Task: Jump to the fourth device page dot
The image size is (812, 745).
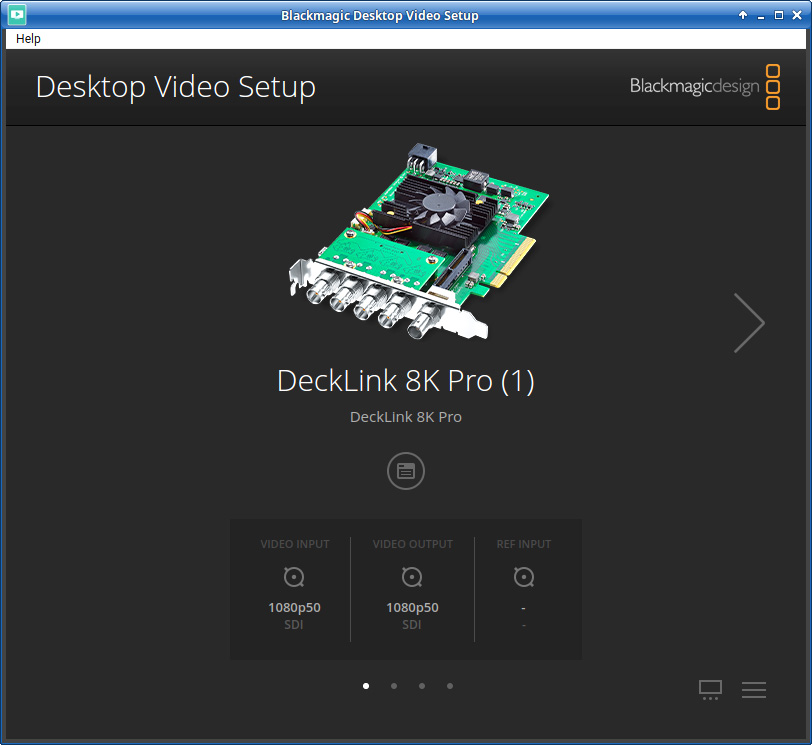Action: (x=450, y=686)
